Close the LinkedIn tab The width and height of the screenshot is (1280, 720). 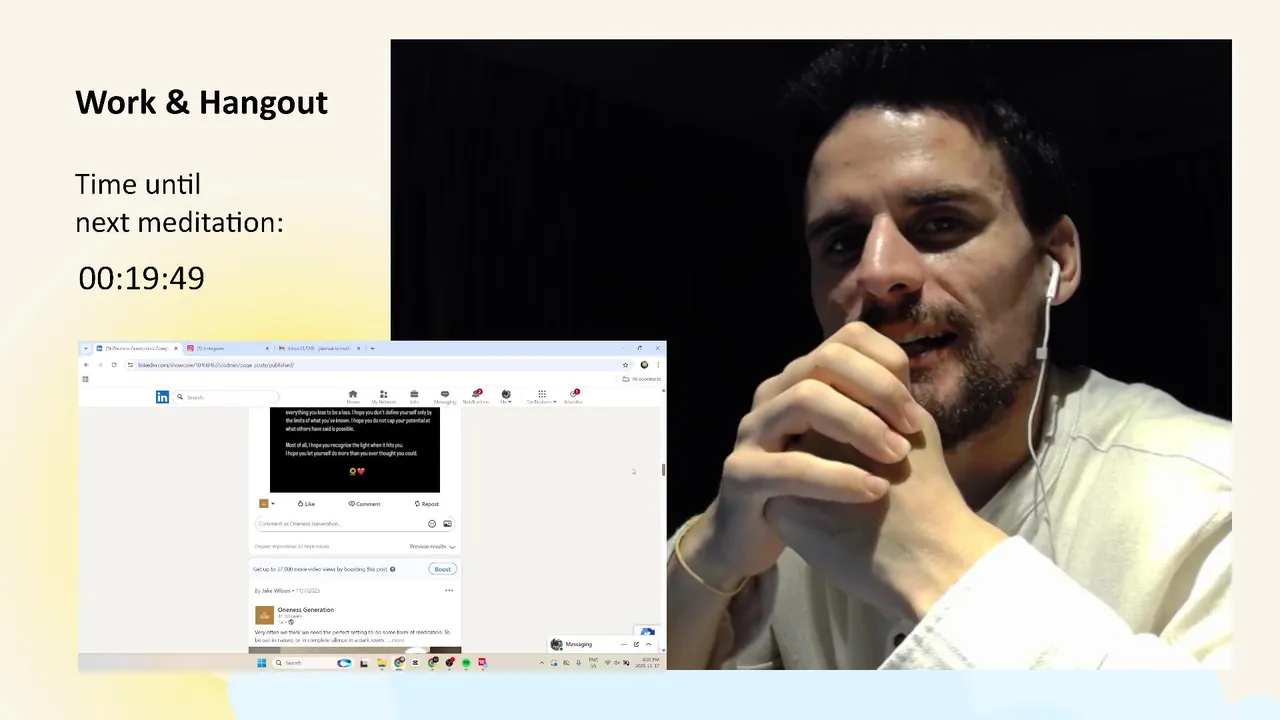[176, 348]
